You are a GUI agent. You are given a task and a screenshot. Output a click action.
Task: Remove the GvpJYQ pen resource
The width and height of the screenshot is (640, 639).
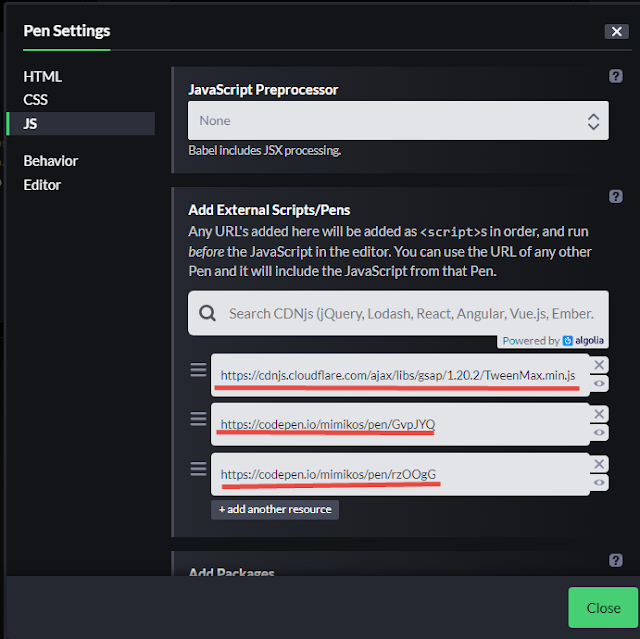coord(599,414)
